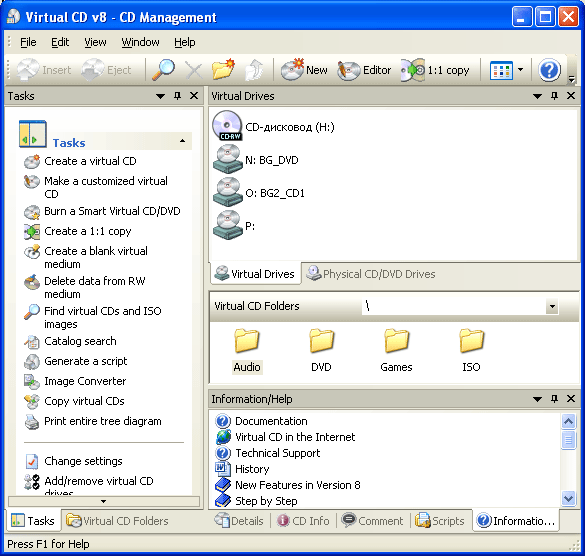
Task: Close the Tasks panel
Action: (x=194, y=96)
